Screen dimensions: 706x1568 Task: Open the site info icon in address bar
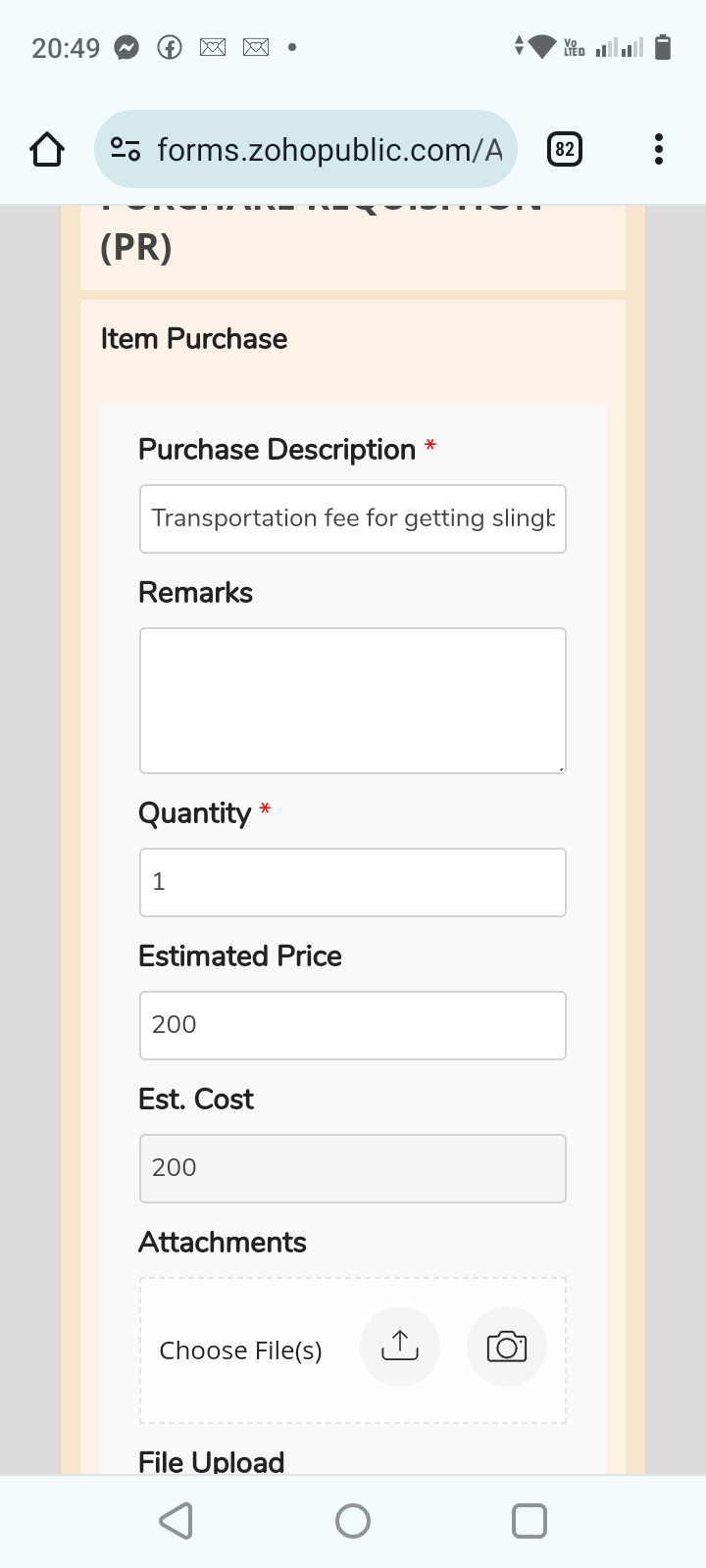coord(126,150)
